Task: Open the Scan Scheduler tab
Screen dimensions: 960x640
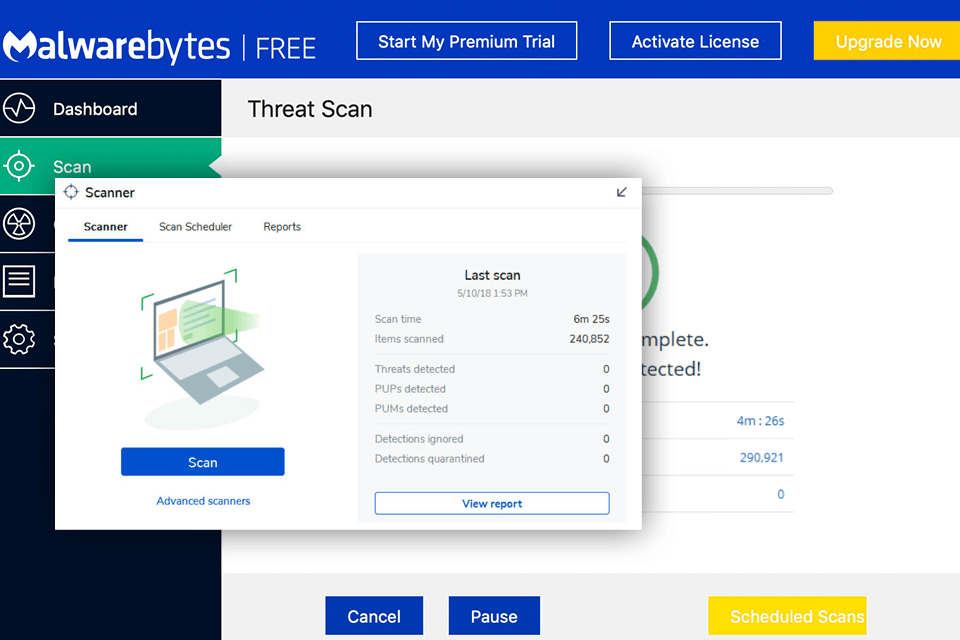Action: (195, 227)
